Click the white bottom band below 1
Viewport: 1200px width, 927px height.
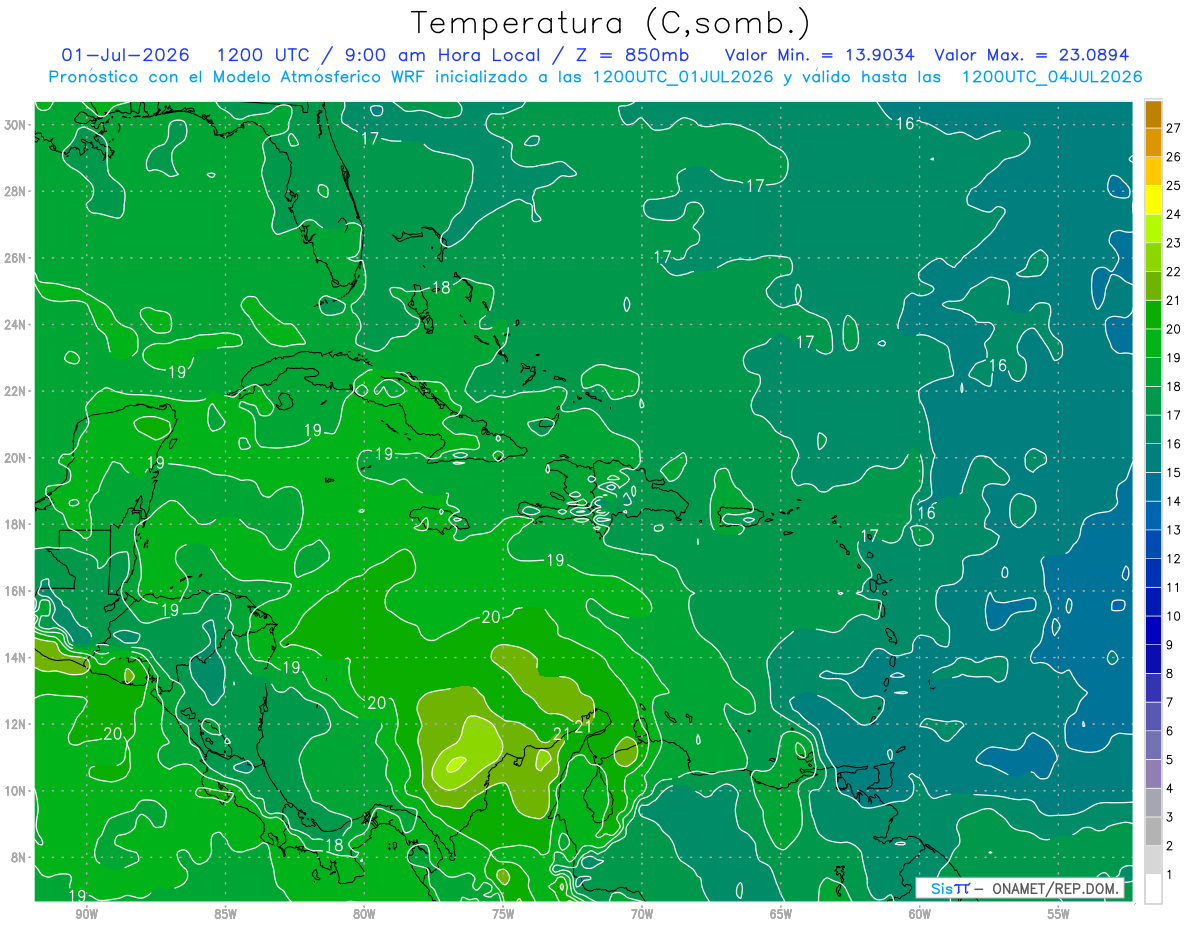(1153, 889)
